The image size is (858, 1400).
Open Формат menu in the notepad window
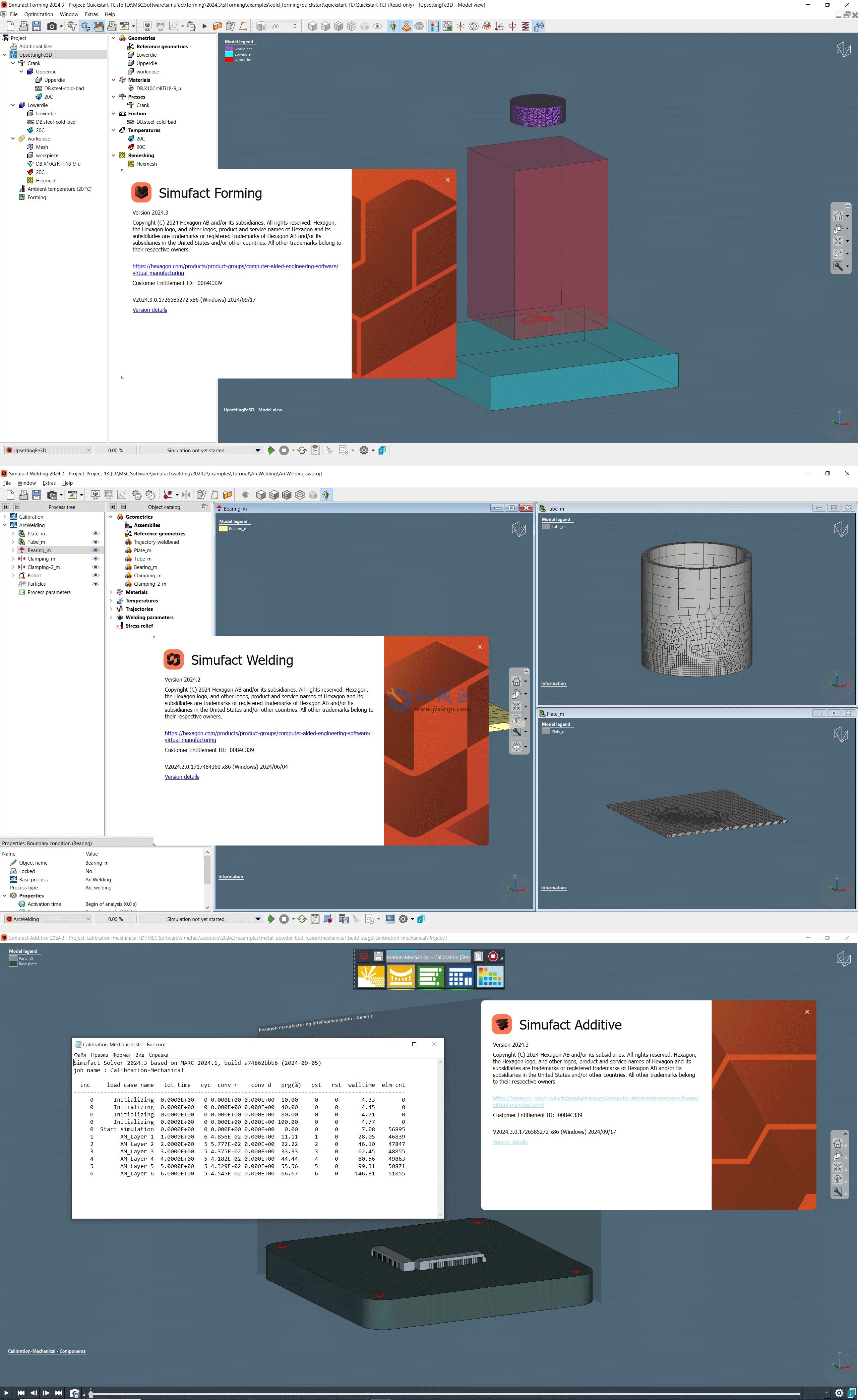pyautogui.click(x=122, y=1055)
